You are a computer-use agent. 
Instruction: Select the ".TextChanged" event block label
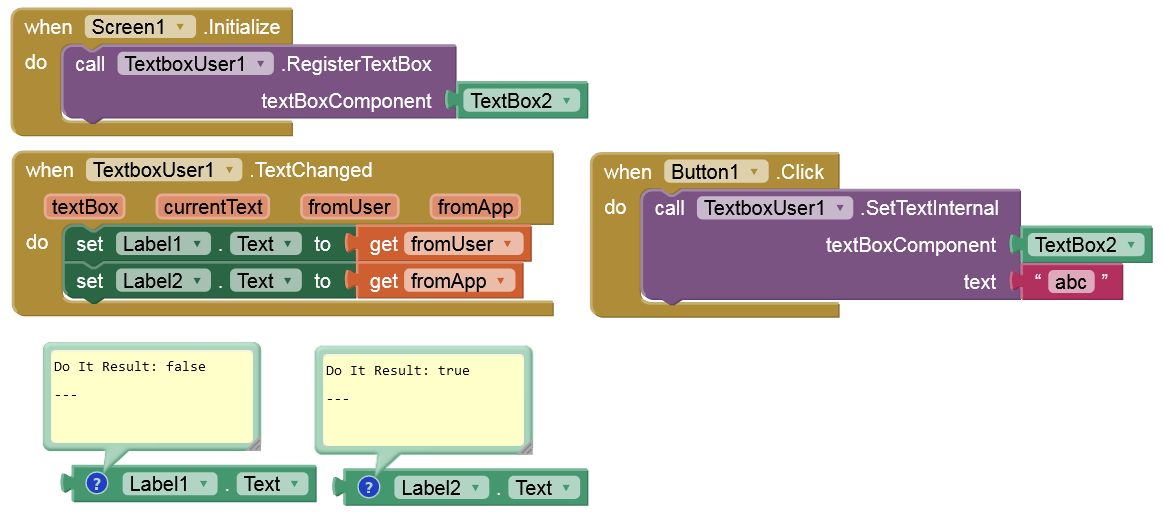(x=311, y=170)
